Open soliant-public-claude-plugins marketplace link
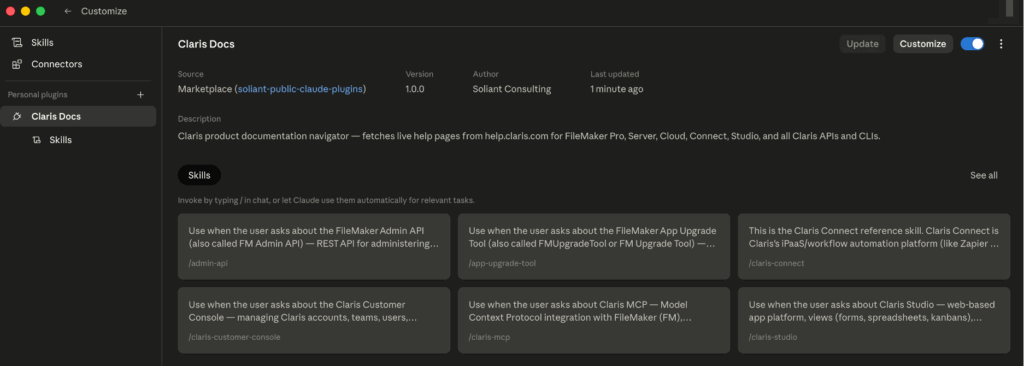 300,89
